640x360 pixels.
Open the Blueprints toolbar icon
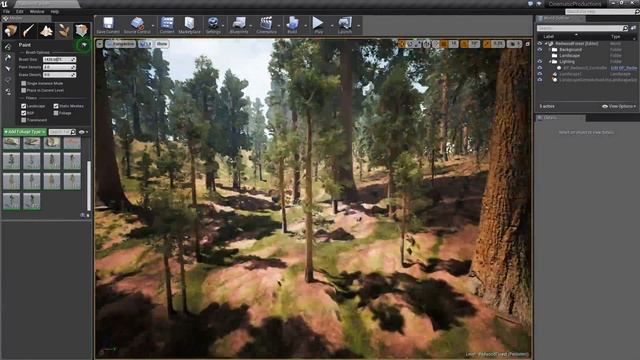click(239, 25)
